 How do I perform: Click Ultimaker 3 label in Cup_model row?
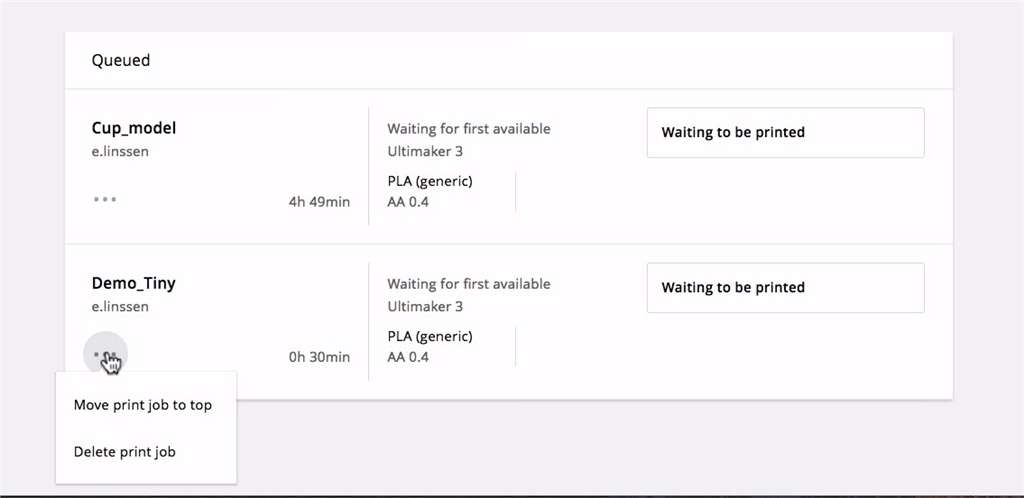(425, 151)
